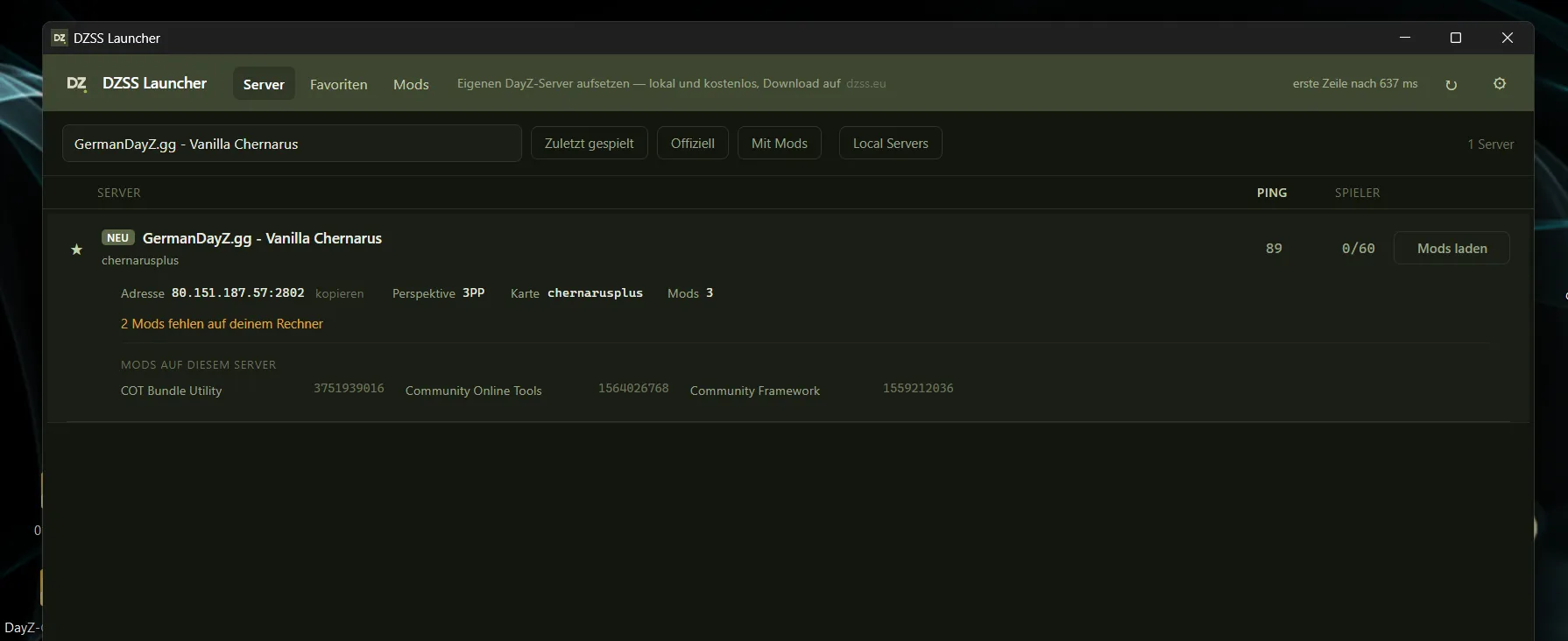Click the DZSS Launcher header title
This screenshot has height=641, width=1568.
155,83
